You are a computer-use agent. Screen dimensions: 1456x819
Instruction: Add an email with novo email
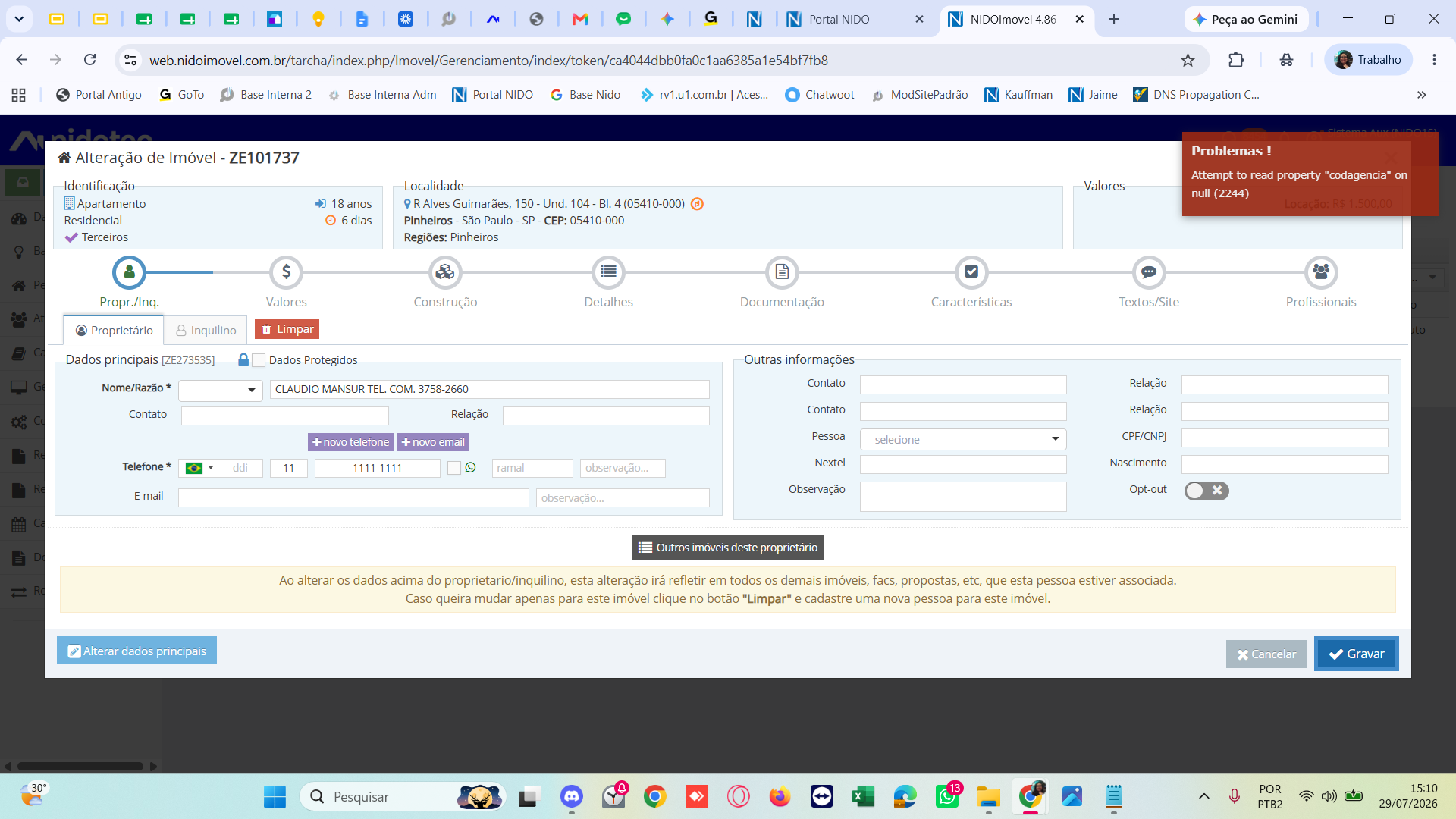click(x=433, y=442)
